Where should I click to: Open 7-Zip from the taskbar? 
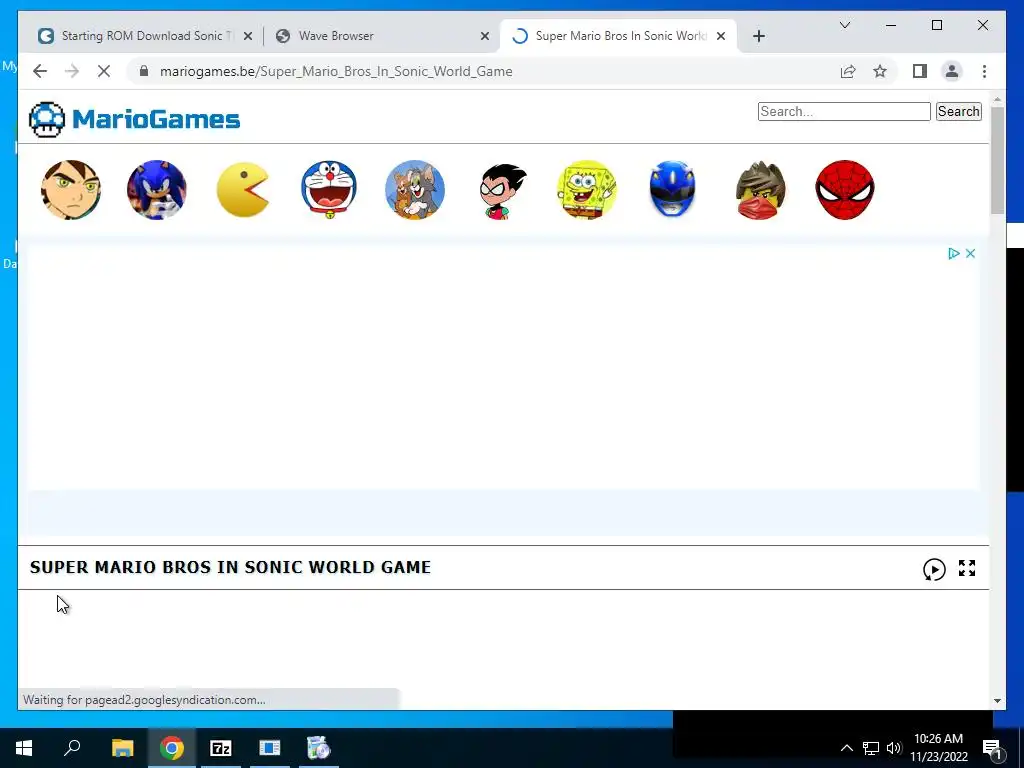pos(221,748)
